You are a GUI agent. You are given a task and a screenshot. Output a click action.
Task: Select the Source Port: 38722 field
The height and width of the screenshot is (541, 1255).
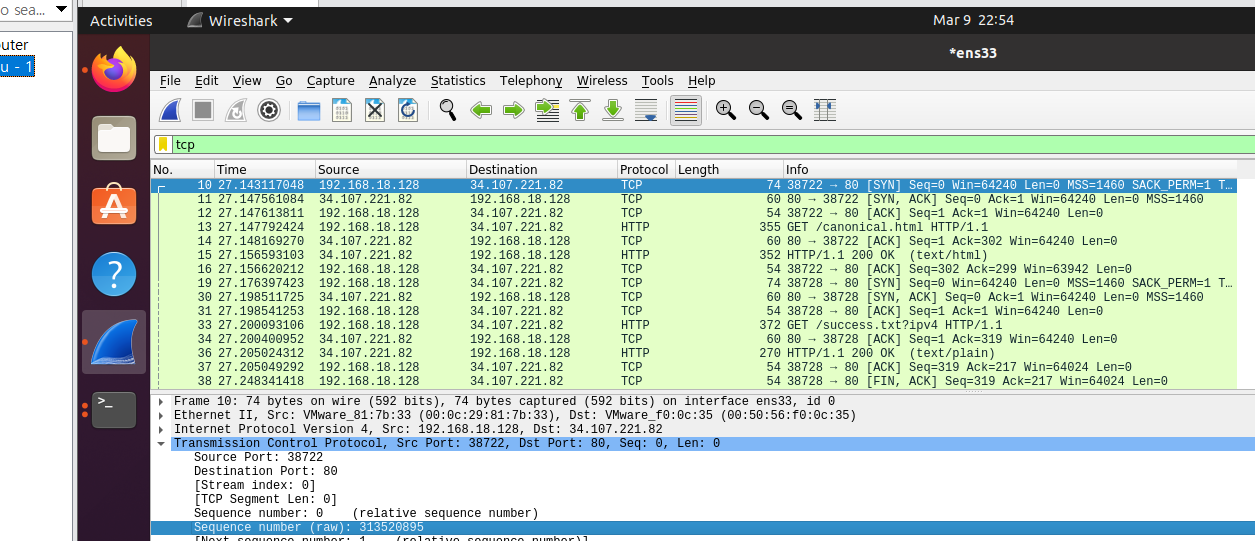point(258,457)
